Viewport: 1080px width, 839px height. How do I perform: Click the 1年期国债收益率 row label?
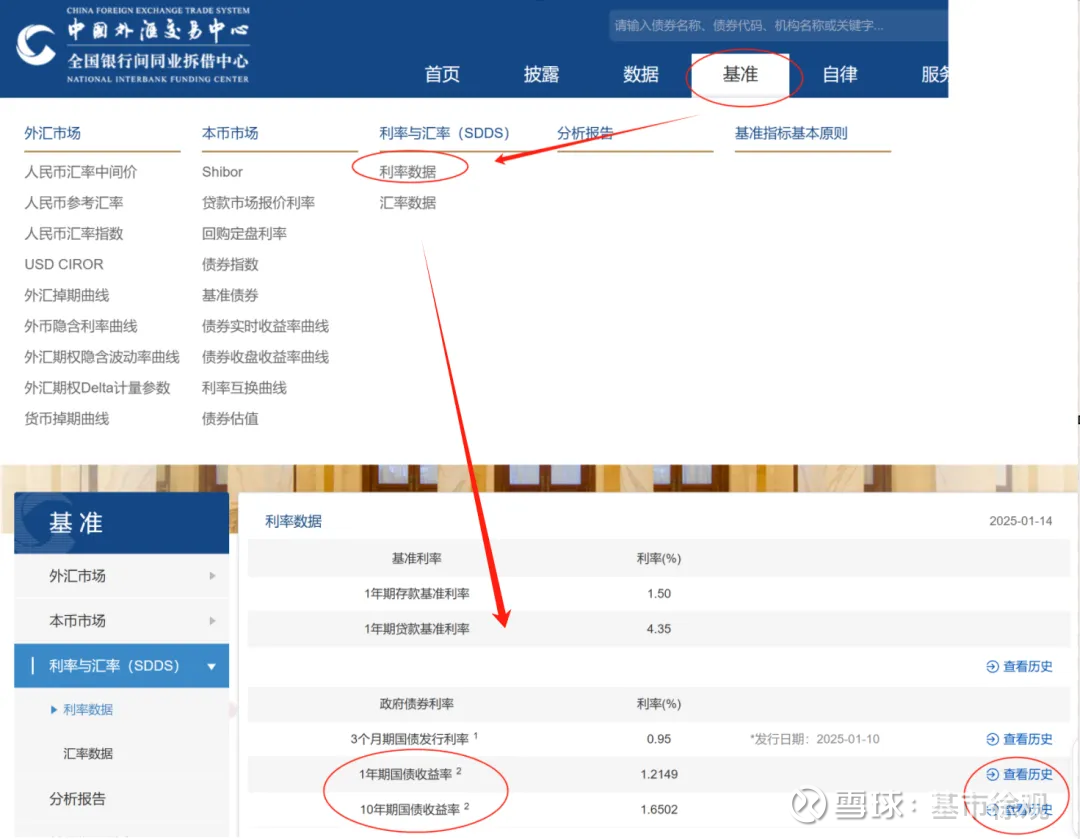(x=410, y=774)
